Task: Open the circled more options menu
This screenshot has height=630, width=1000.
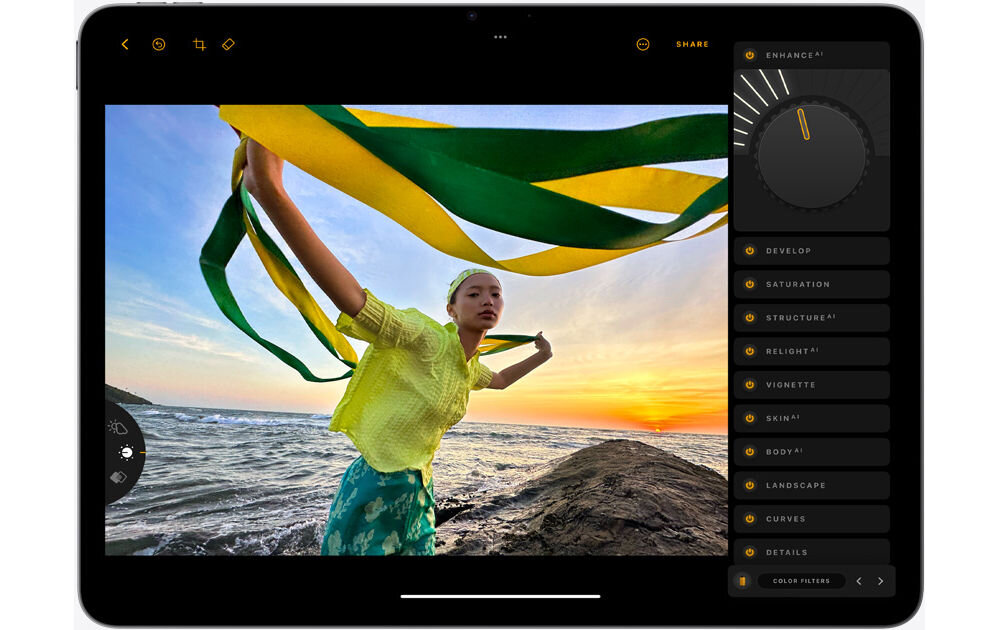Action: [x=643, y=44]
